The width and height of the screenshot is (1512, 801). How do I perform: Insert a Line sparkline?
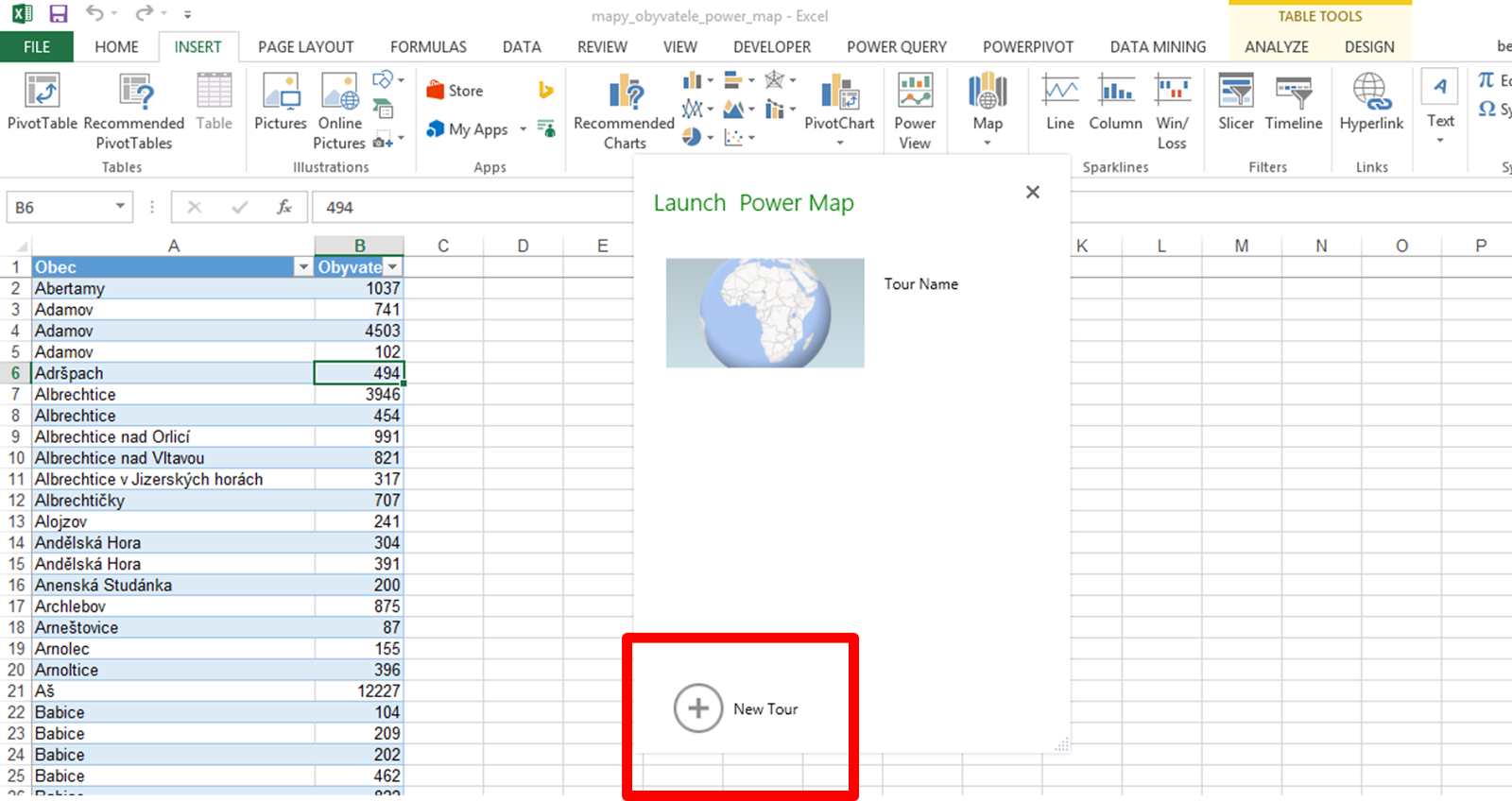point(1060,102)
